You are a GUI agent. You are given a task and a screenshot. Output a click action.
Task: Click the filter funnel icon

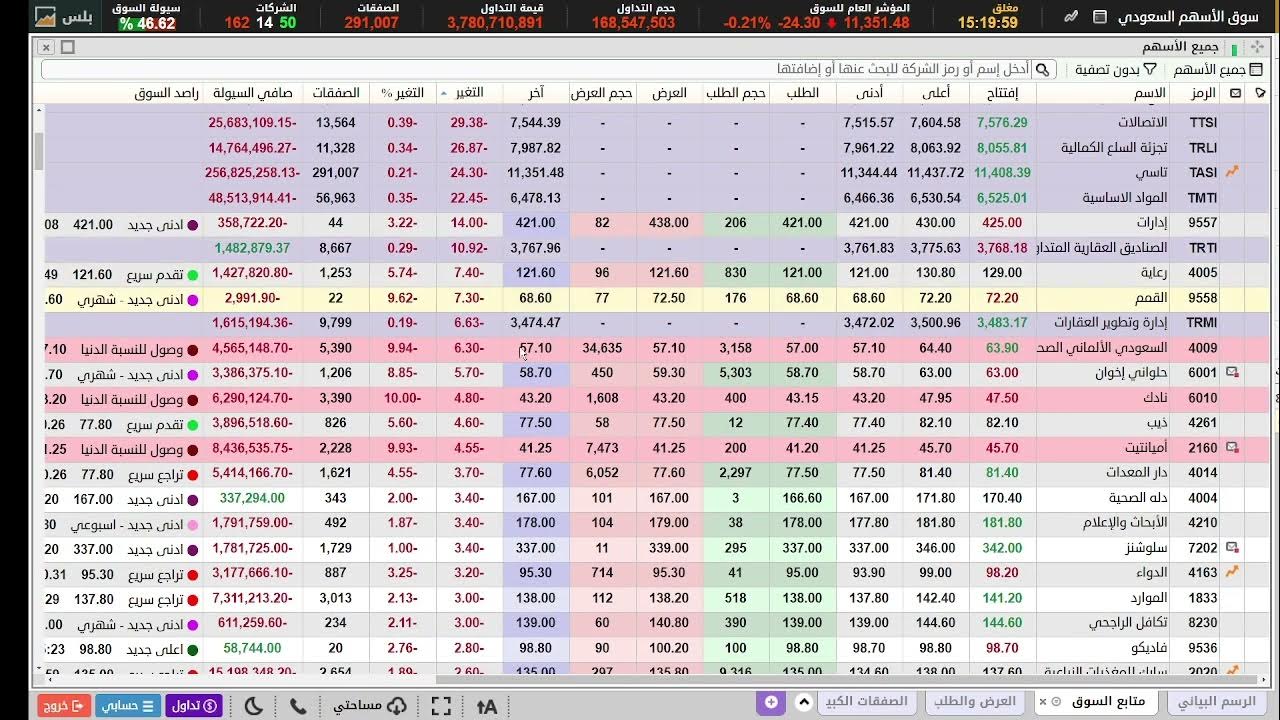pos(1150,69)
